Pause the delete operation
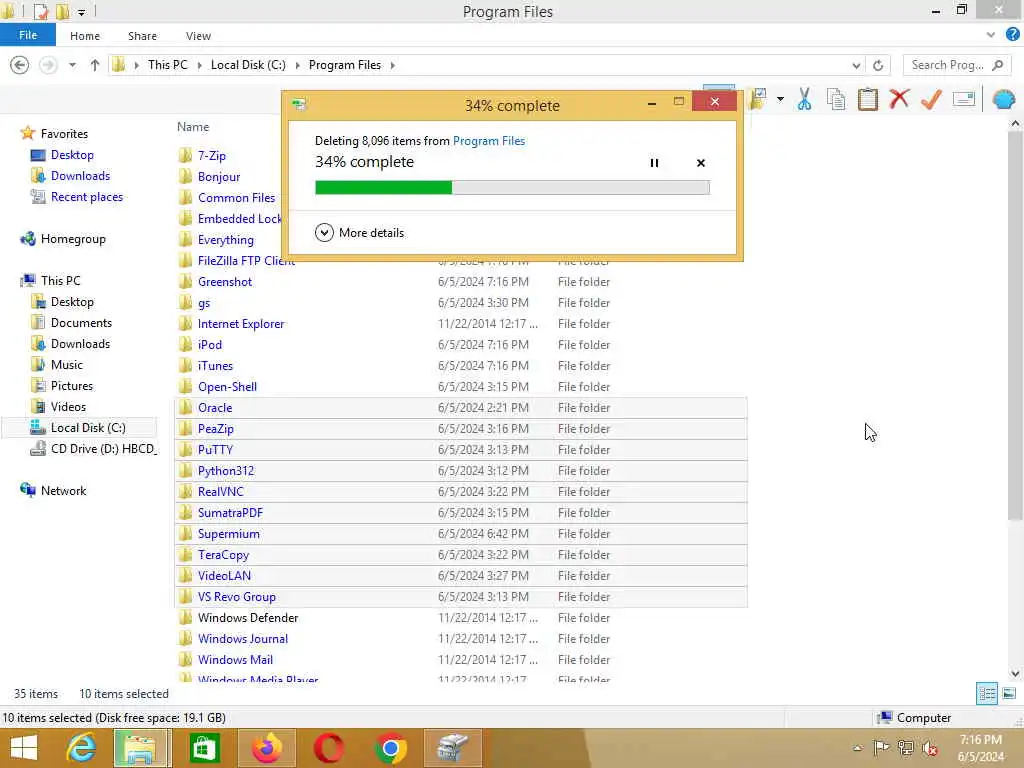1024x768 pixels. pos(654,163)
